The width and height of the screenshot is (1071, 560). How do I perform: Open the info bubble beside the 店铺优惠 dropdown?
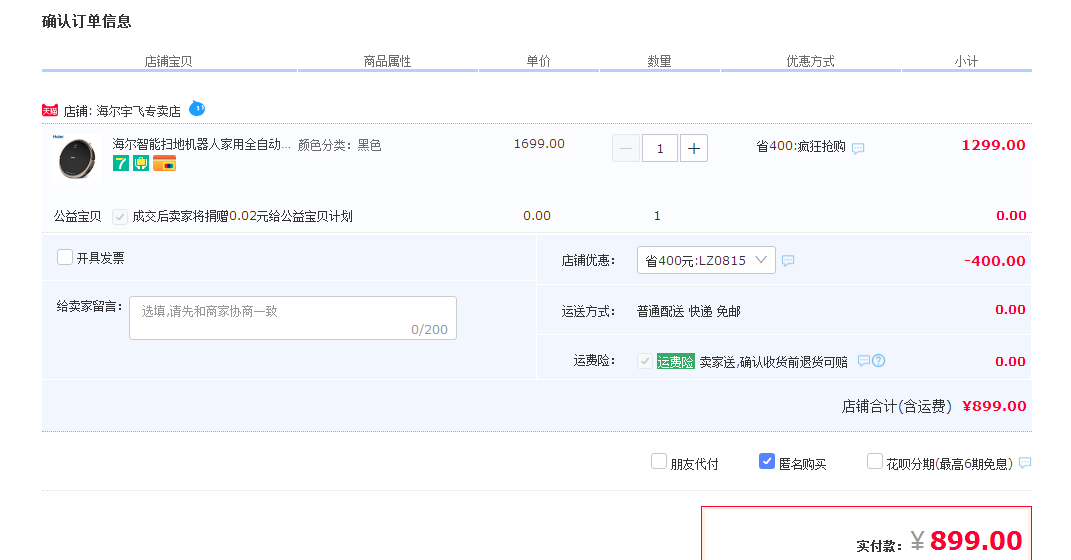pos(788,260)
